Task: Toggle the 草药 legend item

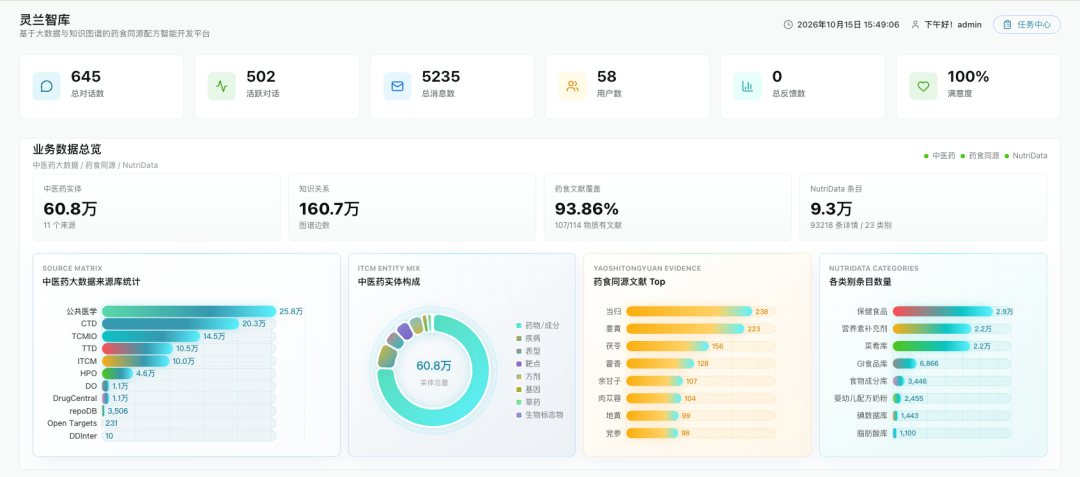Action: click(528, 402)
